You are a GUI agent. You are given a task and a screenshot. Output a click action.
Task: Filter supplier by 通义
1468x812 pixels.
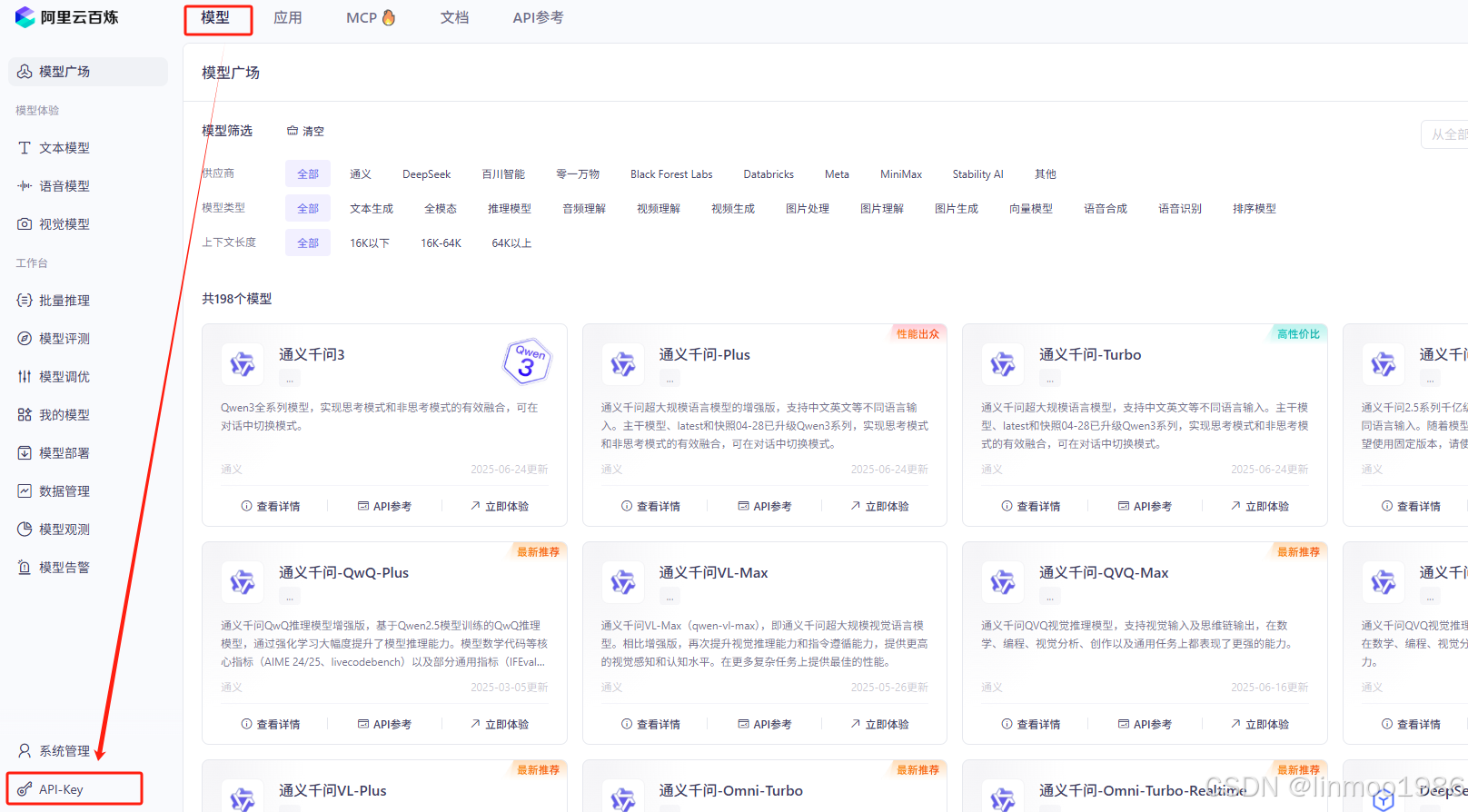point(361,173)
